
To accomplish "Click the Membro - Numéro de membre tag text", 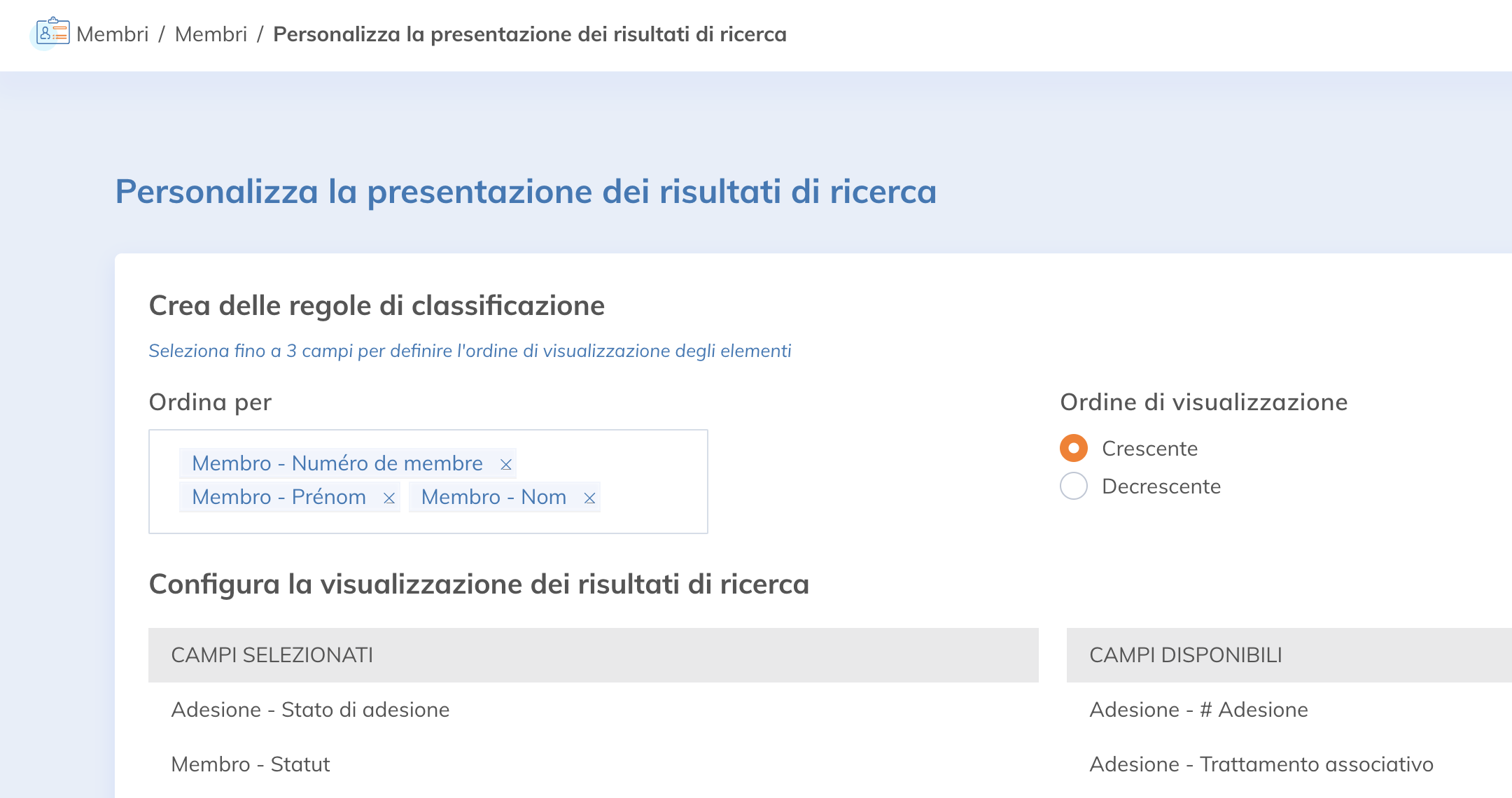I will coord(337,463).
